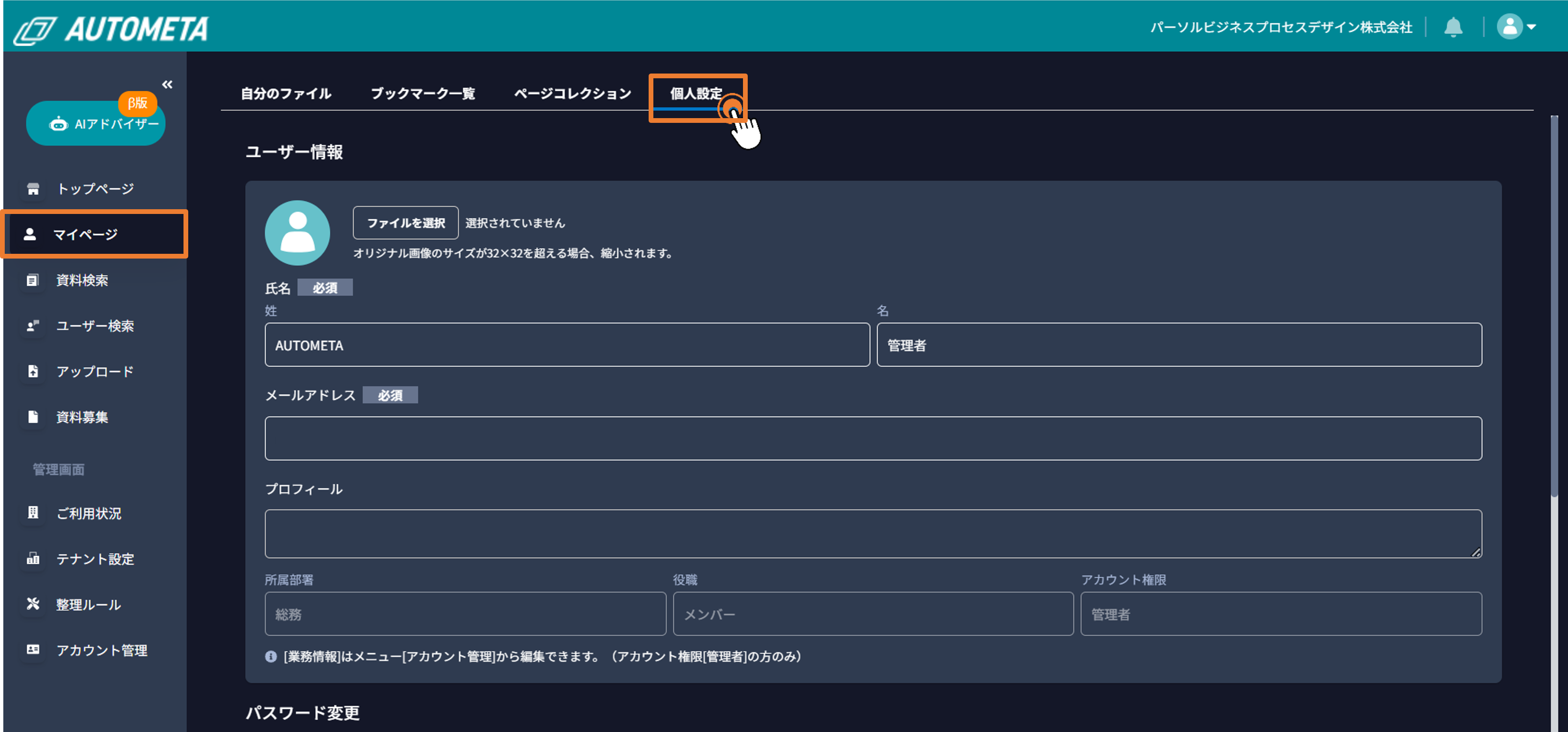The image size is (1568, 732).
Task: Click the アカウント管理 card icon
Action: click(33, 650)
